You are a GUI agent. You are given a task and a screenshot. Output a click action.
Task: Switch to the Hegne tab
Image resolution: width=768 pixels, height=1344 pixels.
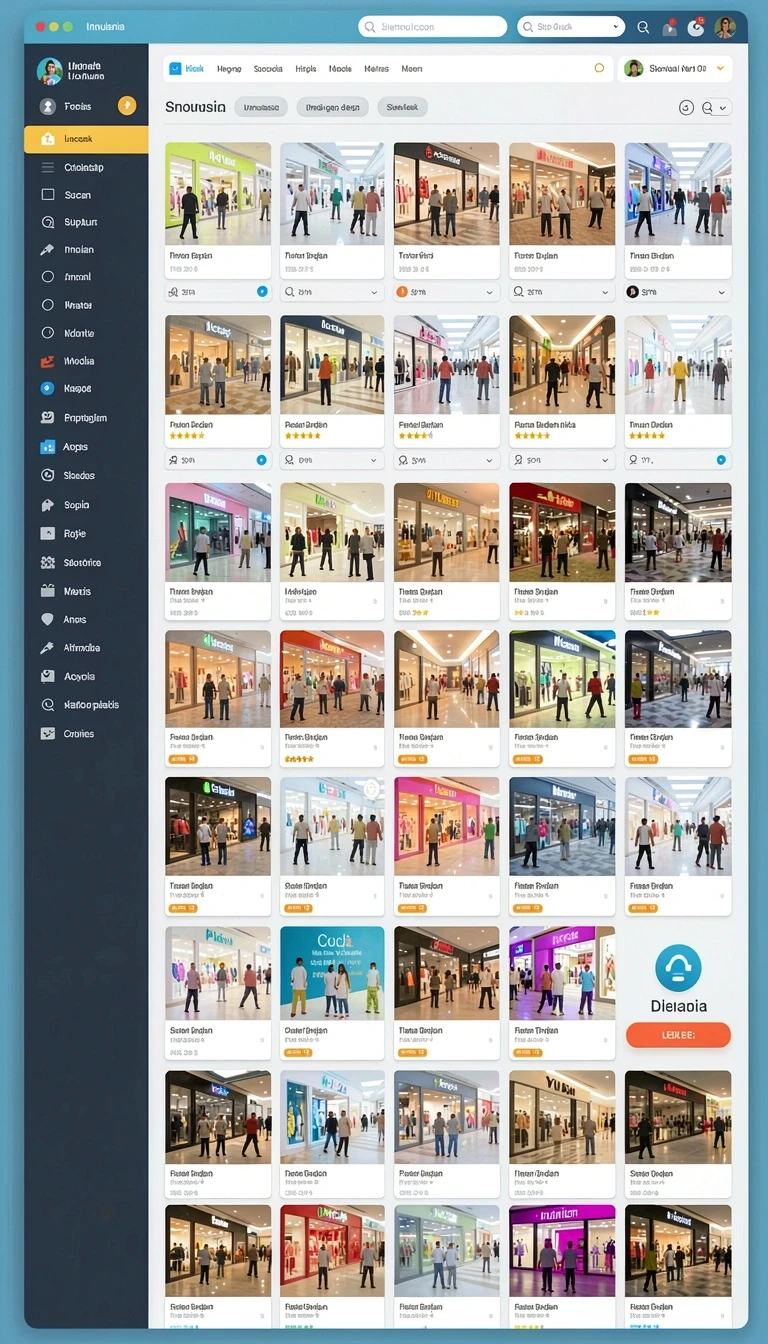tap(229, 69)
